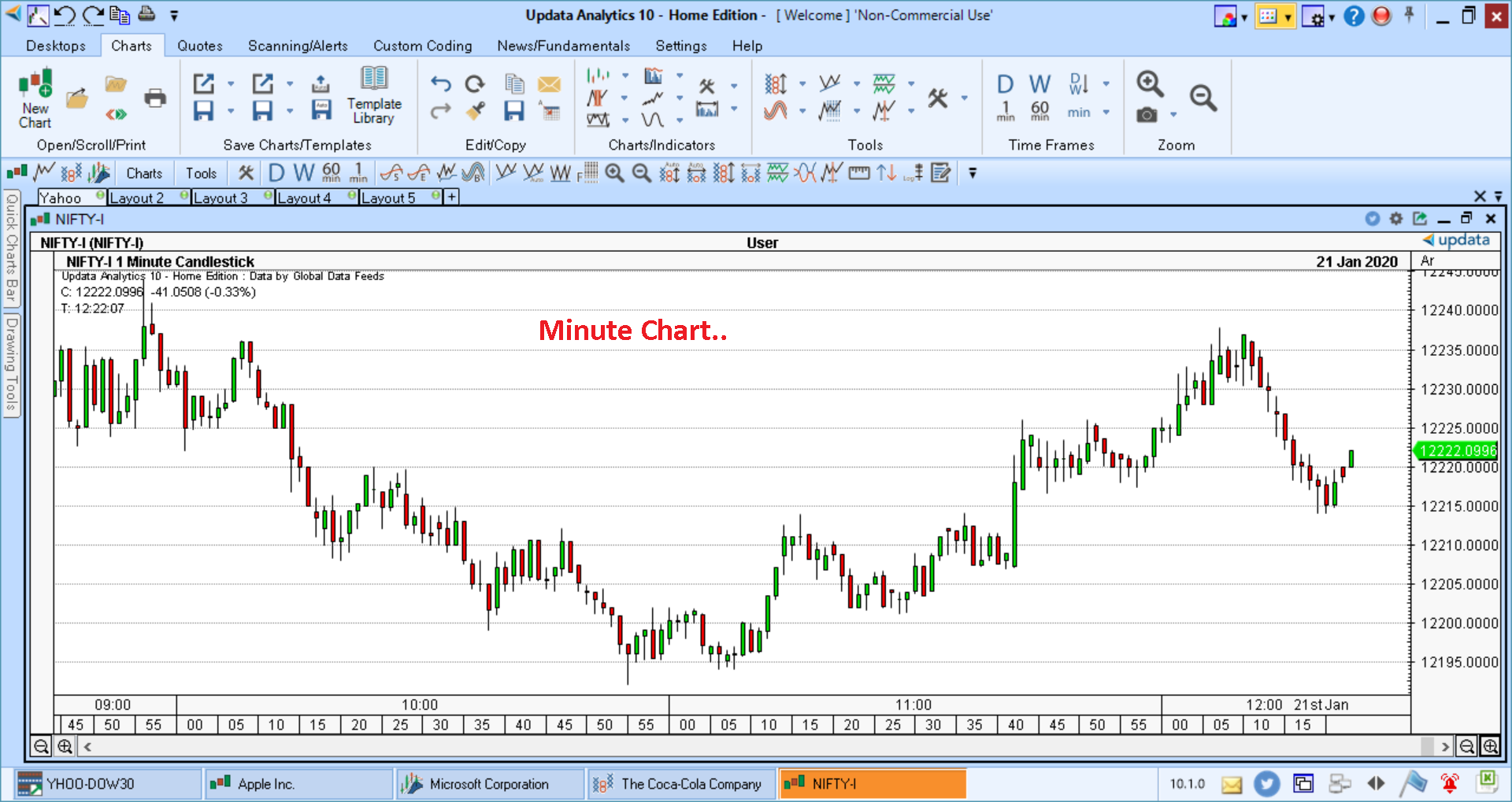Toggle green indicator on Layout 3 tab
This screenshot has height=802, width=1512.
(x=269, y=194)
